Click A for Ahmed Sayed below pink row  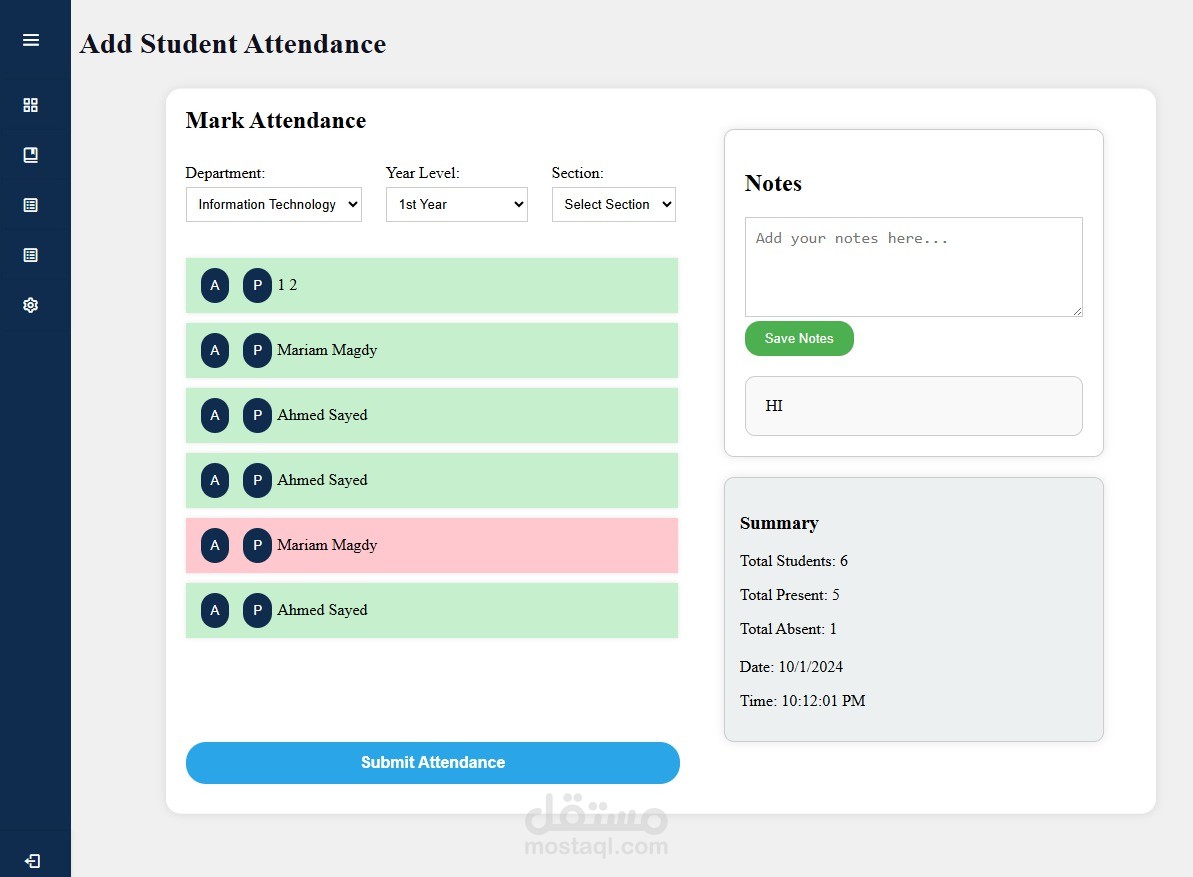tap(215, 610)
